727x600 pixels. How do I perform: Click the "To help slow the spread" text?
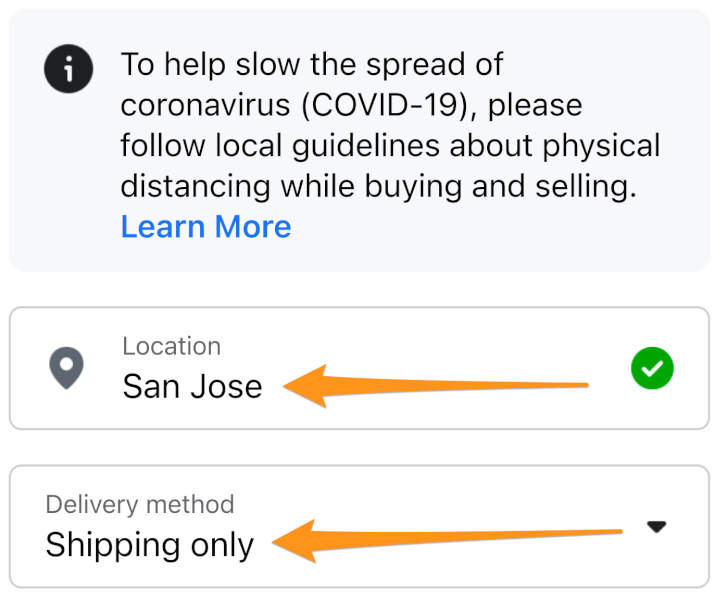311,65
